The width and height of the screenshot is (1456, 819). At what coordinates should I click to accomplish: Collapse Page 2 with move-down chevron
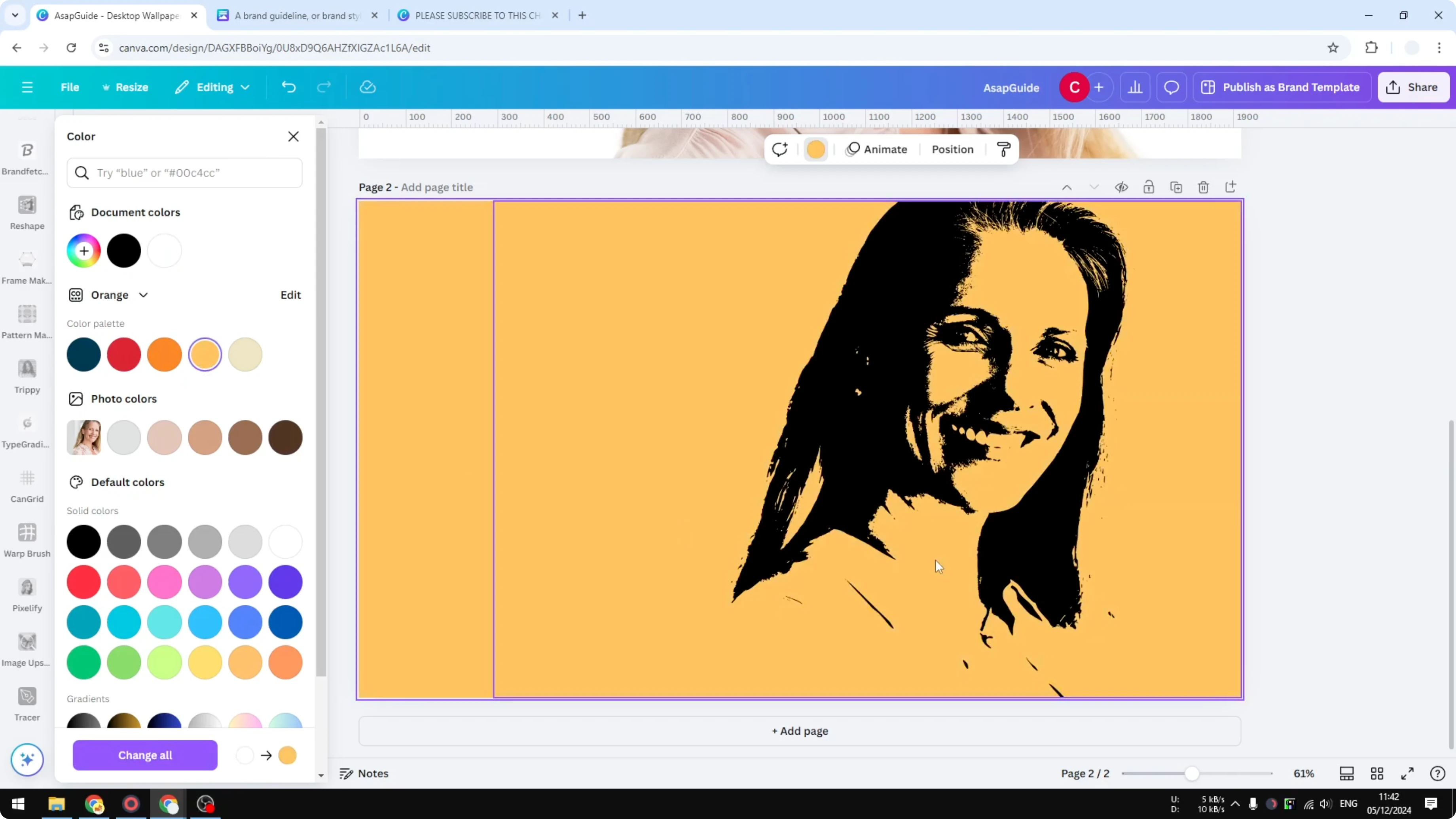click(x=1094, y=186)
